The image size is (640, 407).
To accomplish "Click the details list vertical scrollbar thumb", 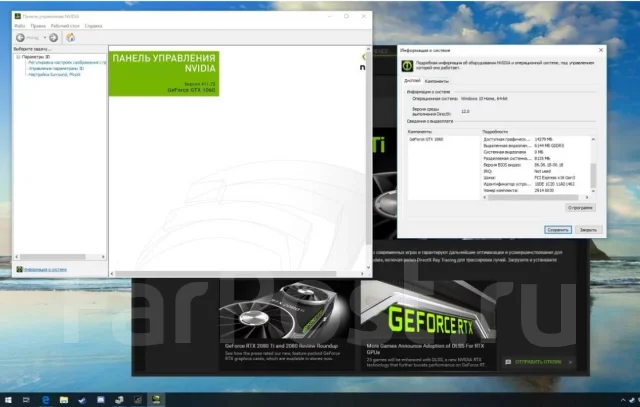I will (x=593, y=175).
